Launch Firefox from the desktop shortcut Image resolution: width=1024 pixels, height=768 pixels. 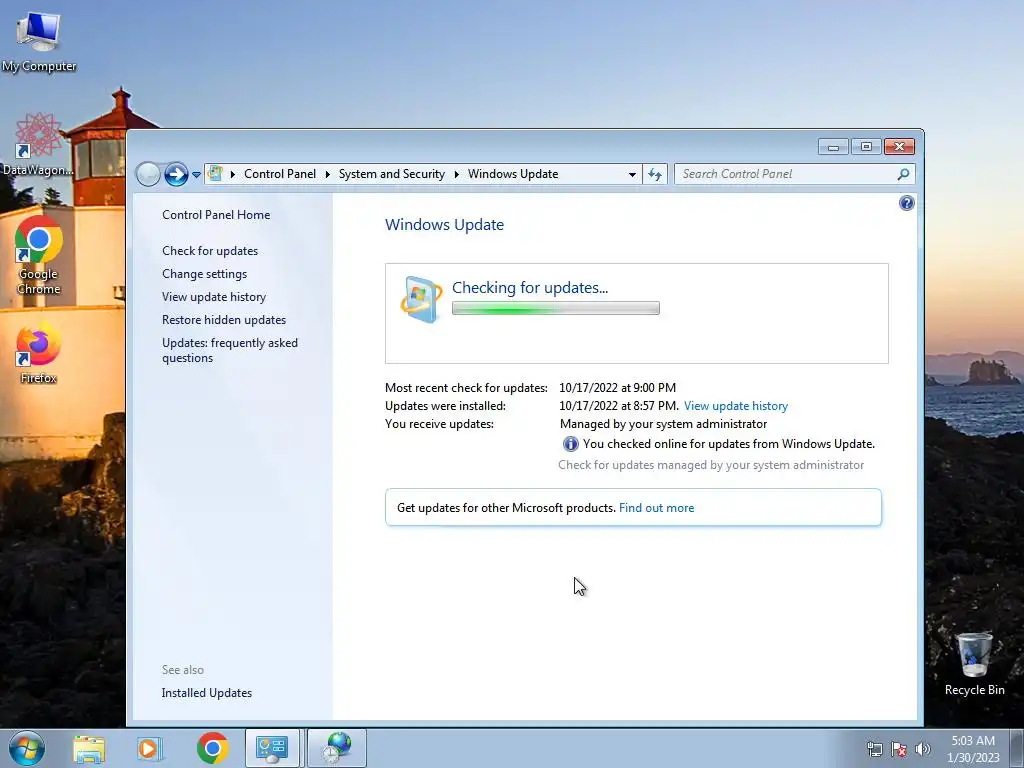tap(39, 353)
